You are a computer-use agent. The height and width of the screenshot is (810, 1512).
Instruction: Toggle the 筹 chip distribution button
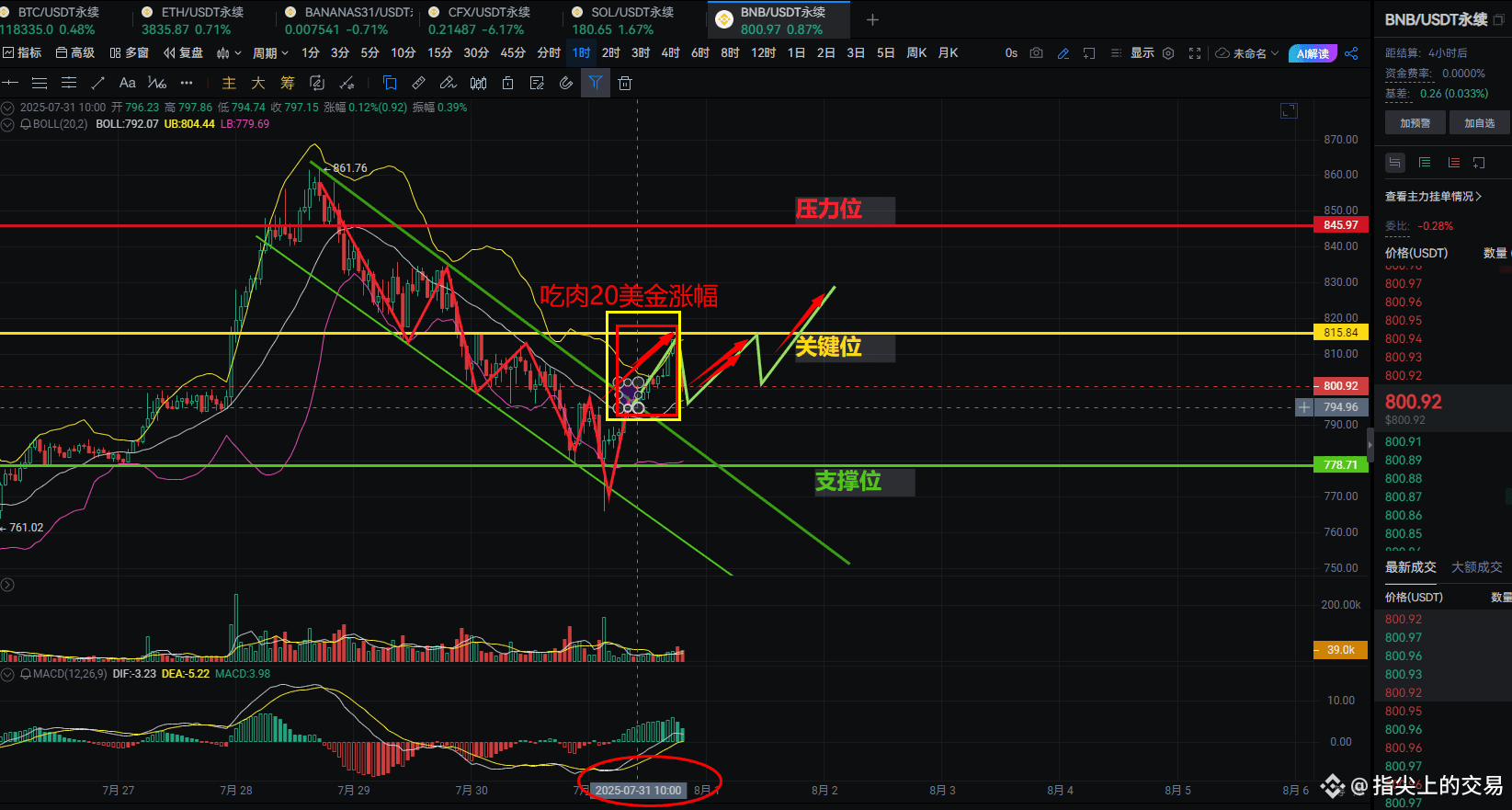[288, 83]
